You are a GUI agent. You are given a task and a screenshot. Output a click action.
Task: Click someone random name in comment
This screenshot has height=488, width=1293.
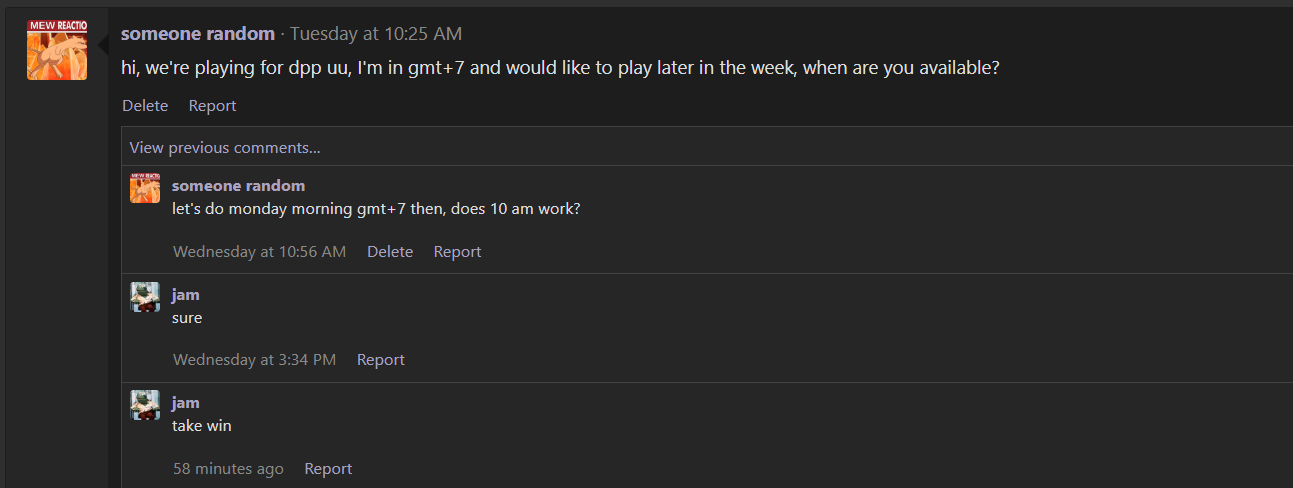tap(239, 186)
